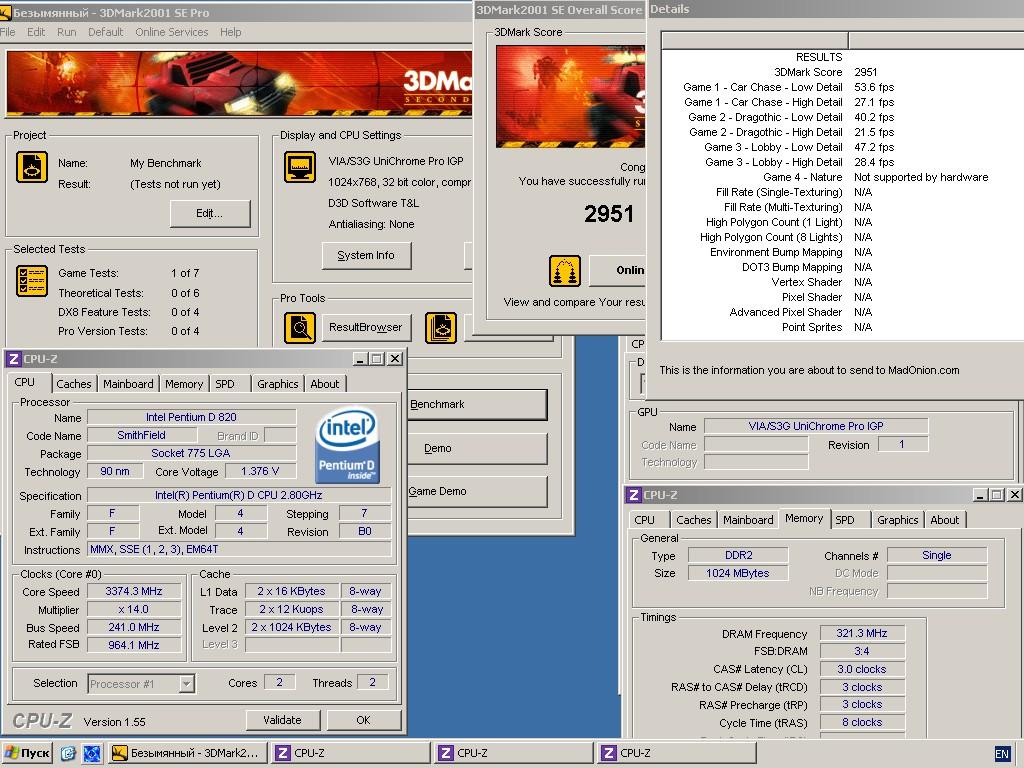
Task: Click the Intel Pentium D 820 name field
Action: tap(191, 417)
